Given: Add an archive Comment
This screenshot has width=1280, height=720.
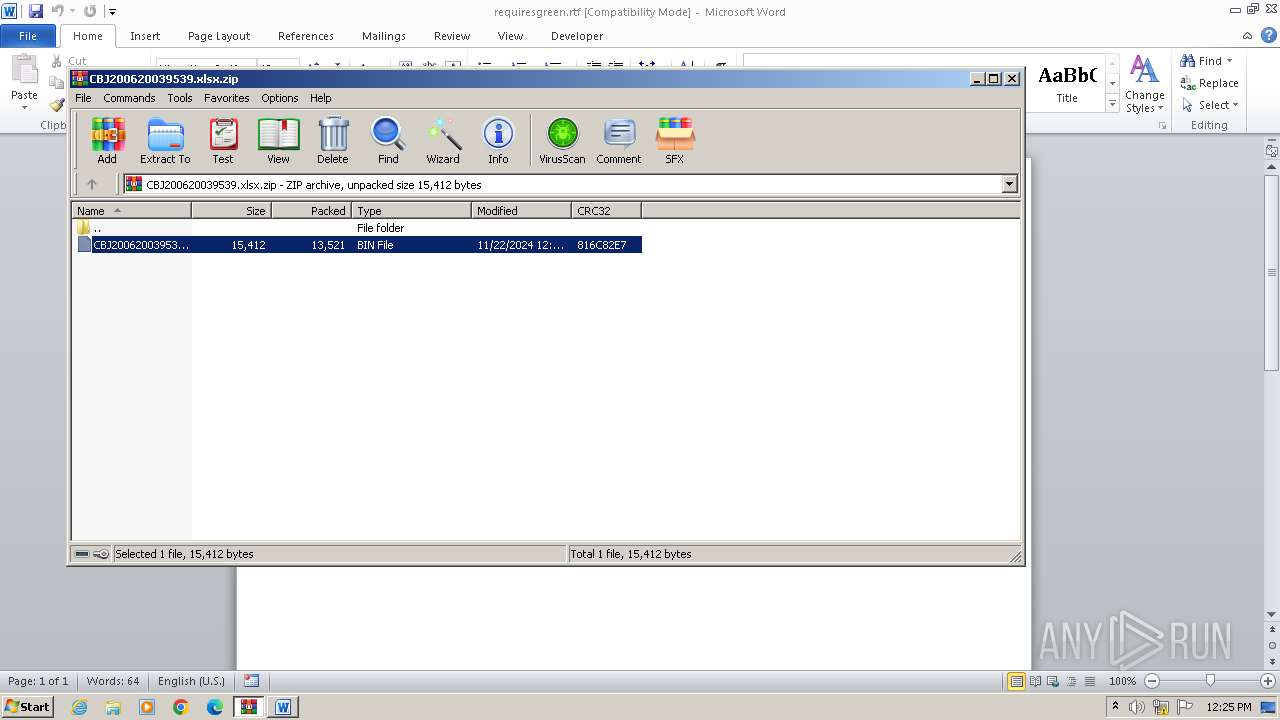Looking at the screenshot, I should click(619, 141).
